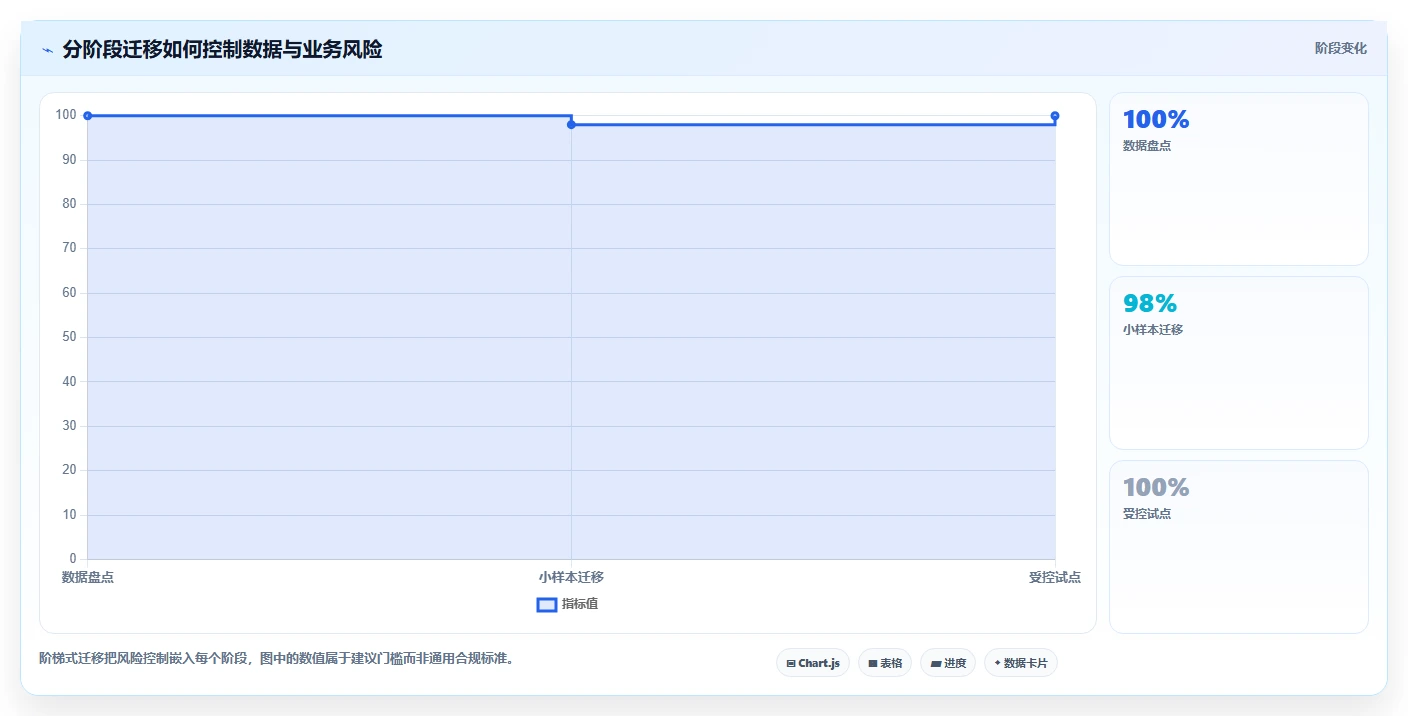Click the y-axis value 10
Viewport: 1408px width, 716px height.
pos(69,514)
